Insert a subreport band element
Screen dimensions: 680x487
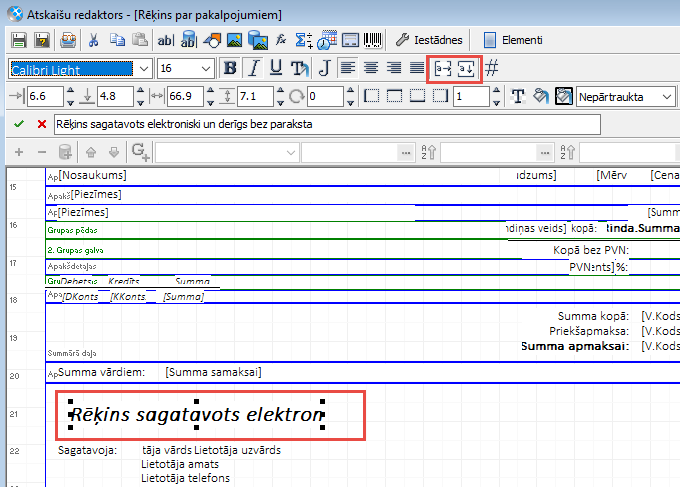350,40
